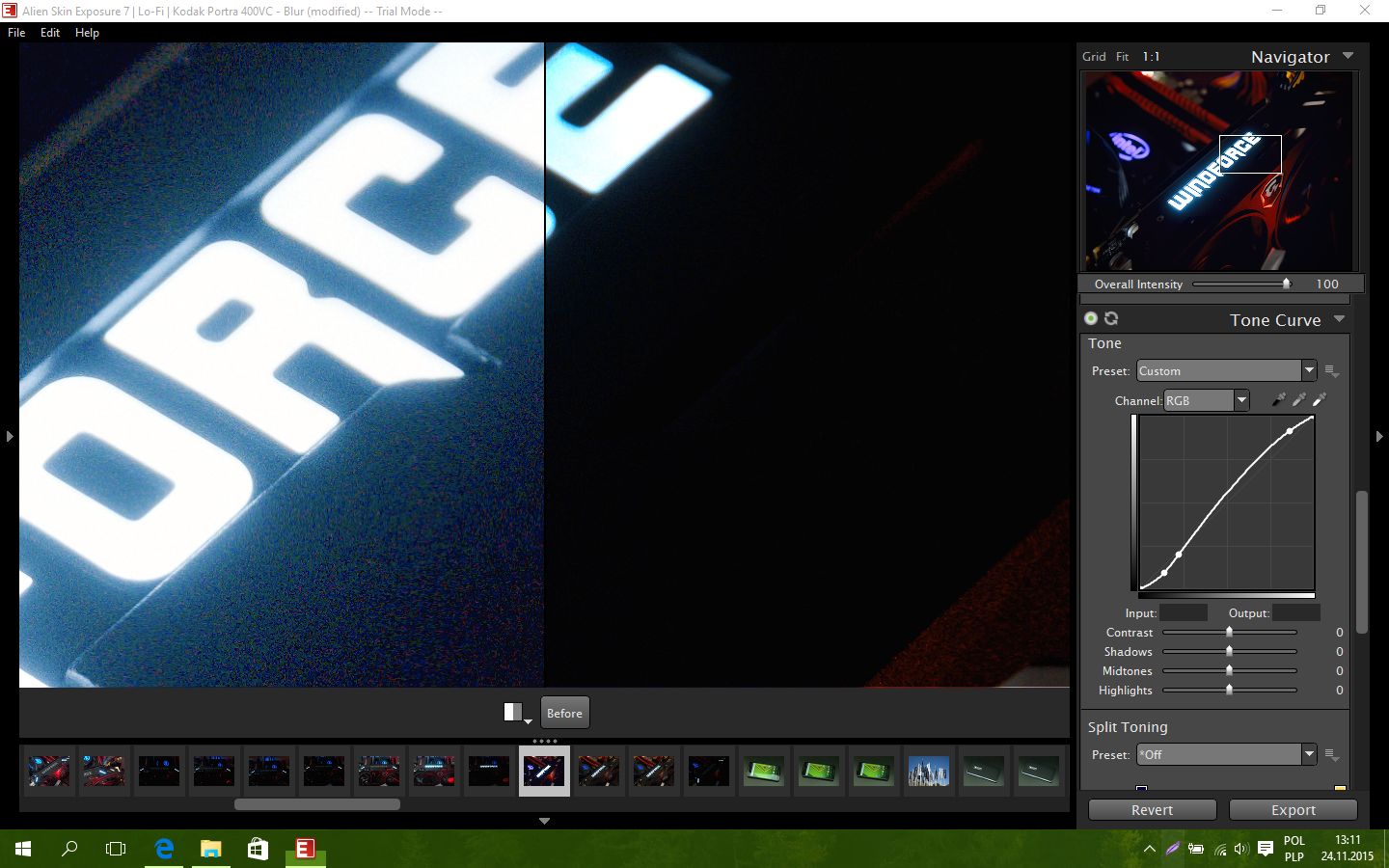Open Windows taskbar search
The height and width of the screenshot is (868, 1389).
pyautogui.click(x=69, y=849)
